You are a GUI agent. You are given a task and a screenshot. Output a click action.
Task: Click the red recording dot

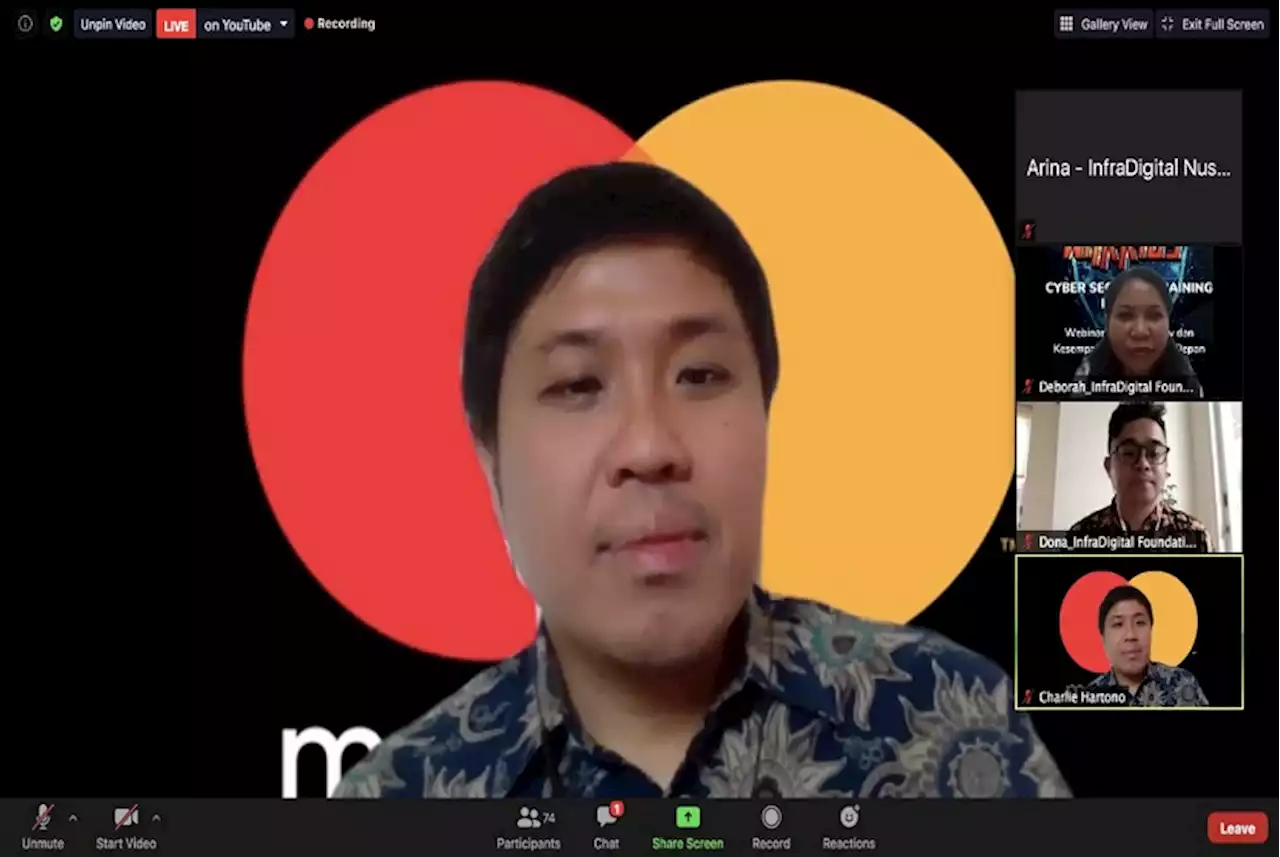[x=309, y=24]
